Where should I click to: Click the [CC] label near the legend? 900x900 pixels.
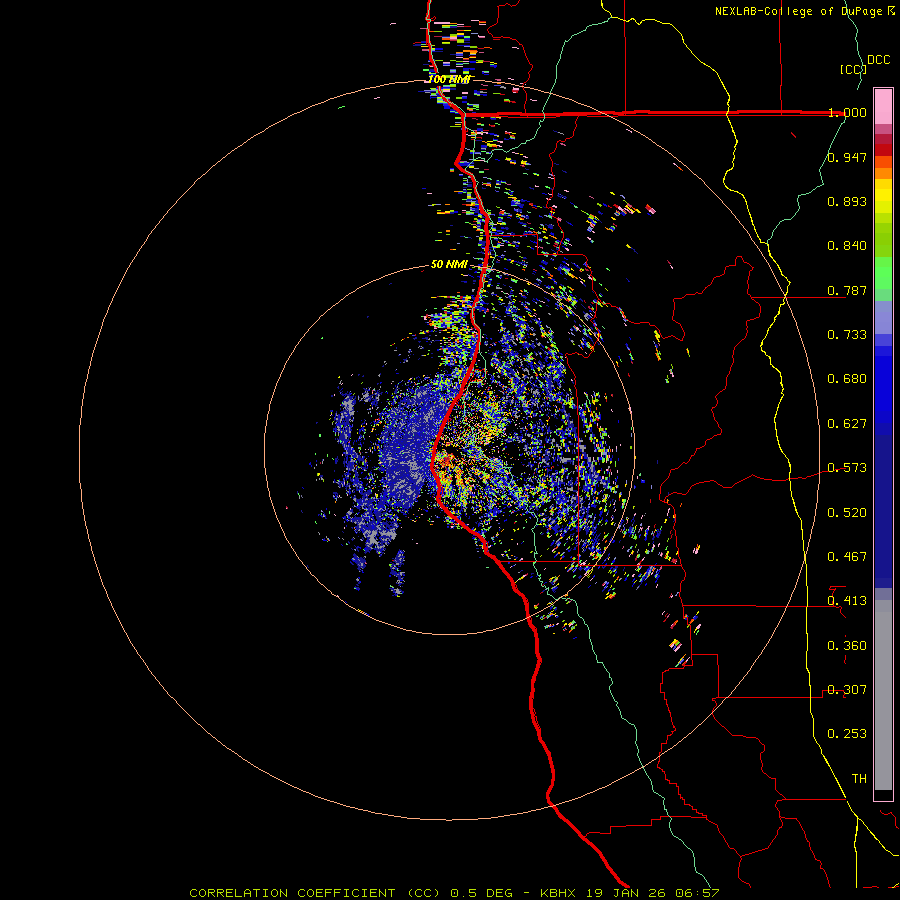pyautogui.click(x=853, y=69)
